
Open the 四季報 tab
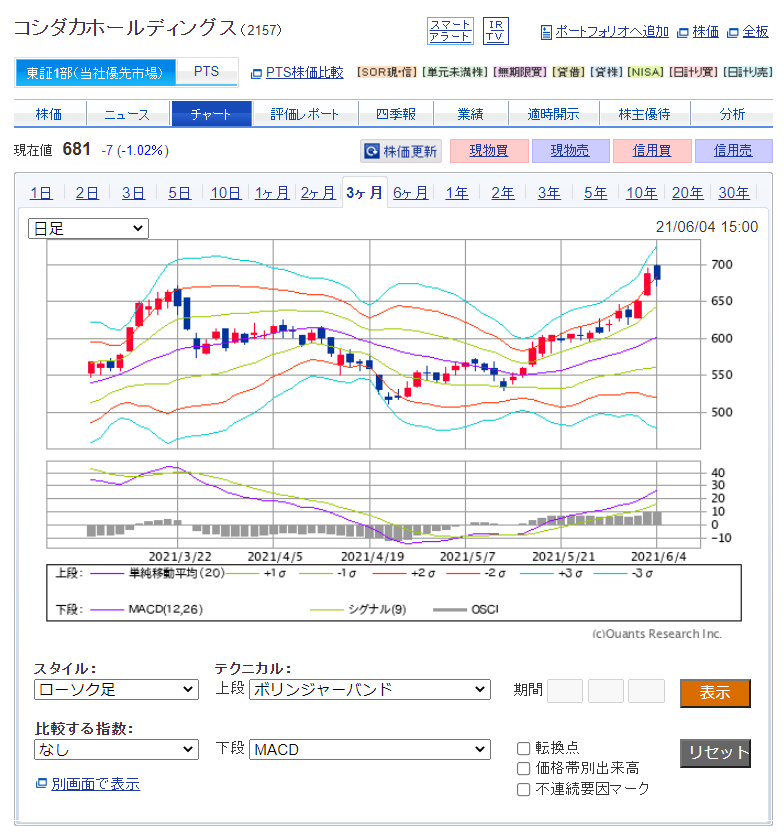pyautogui.click(x=396, y=114)
